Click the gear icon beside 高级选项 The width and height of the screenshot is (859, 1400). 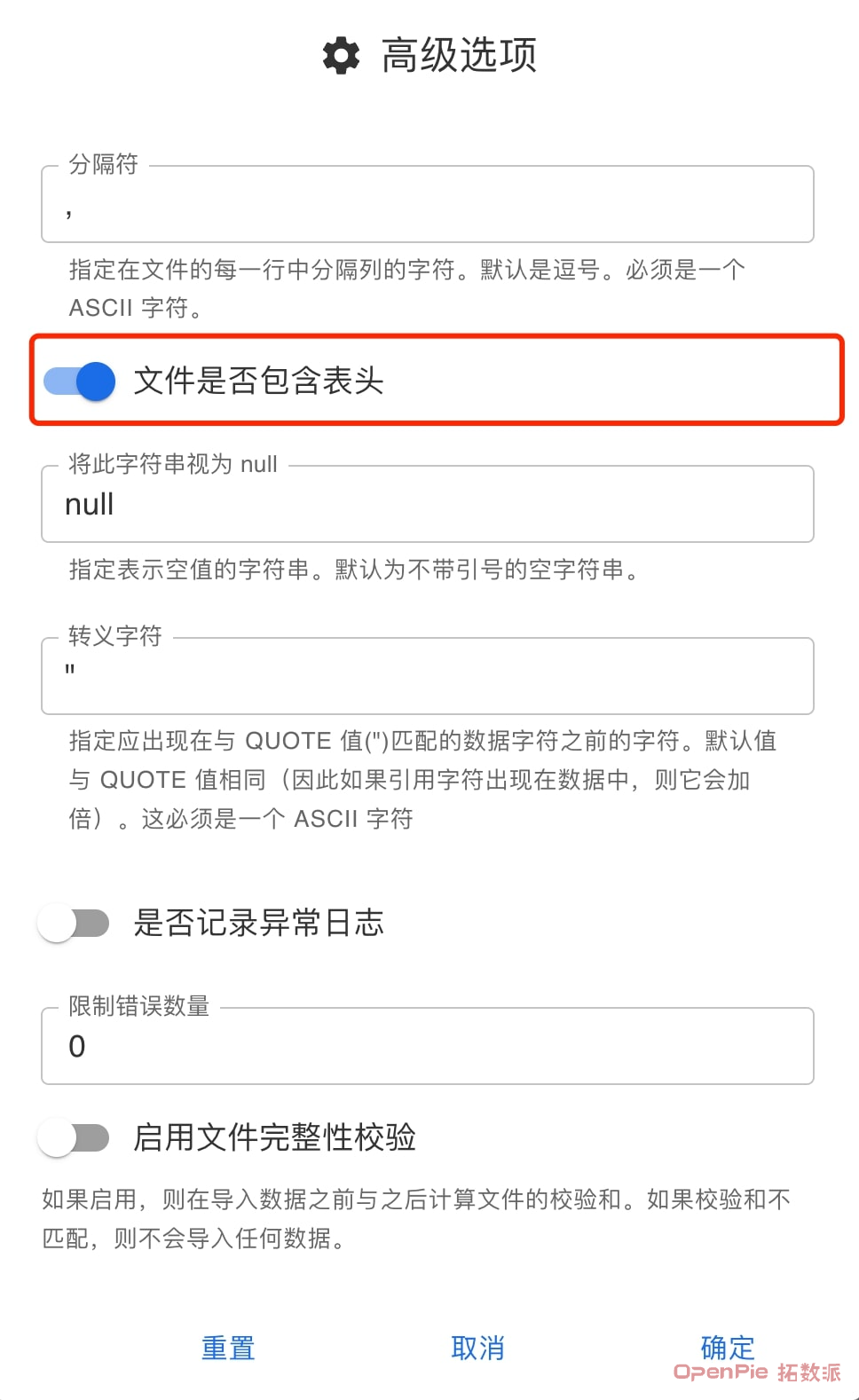coord(341,55)
